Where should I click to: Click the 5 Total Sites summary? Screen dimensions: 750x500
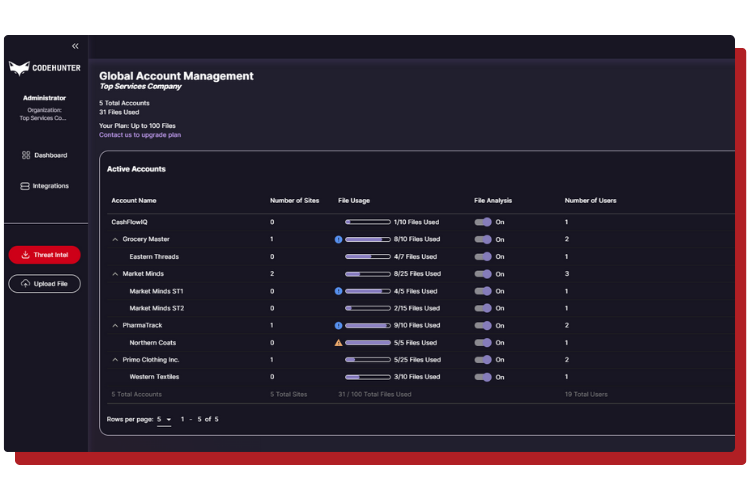288,394
